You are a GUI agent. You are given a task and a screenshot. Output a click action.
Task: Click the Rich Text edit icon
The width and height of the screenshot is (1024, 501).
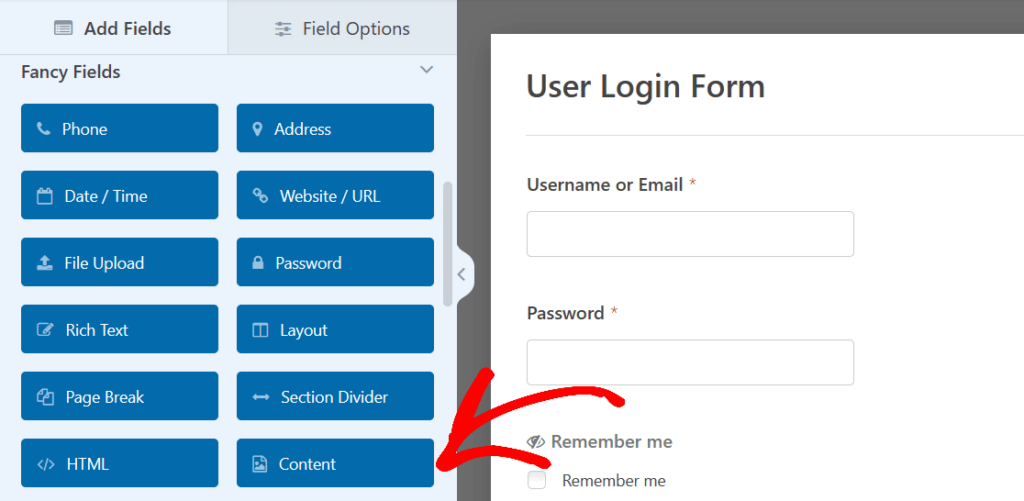pos(45,330)
